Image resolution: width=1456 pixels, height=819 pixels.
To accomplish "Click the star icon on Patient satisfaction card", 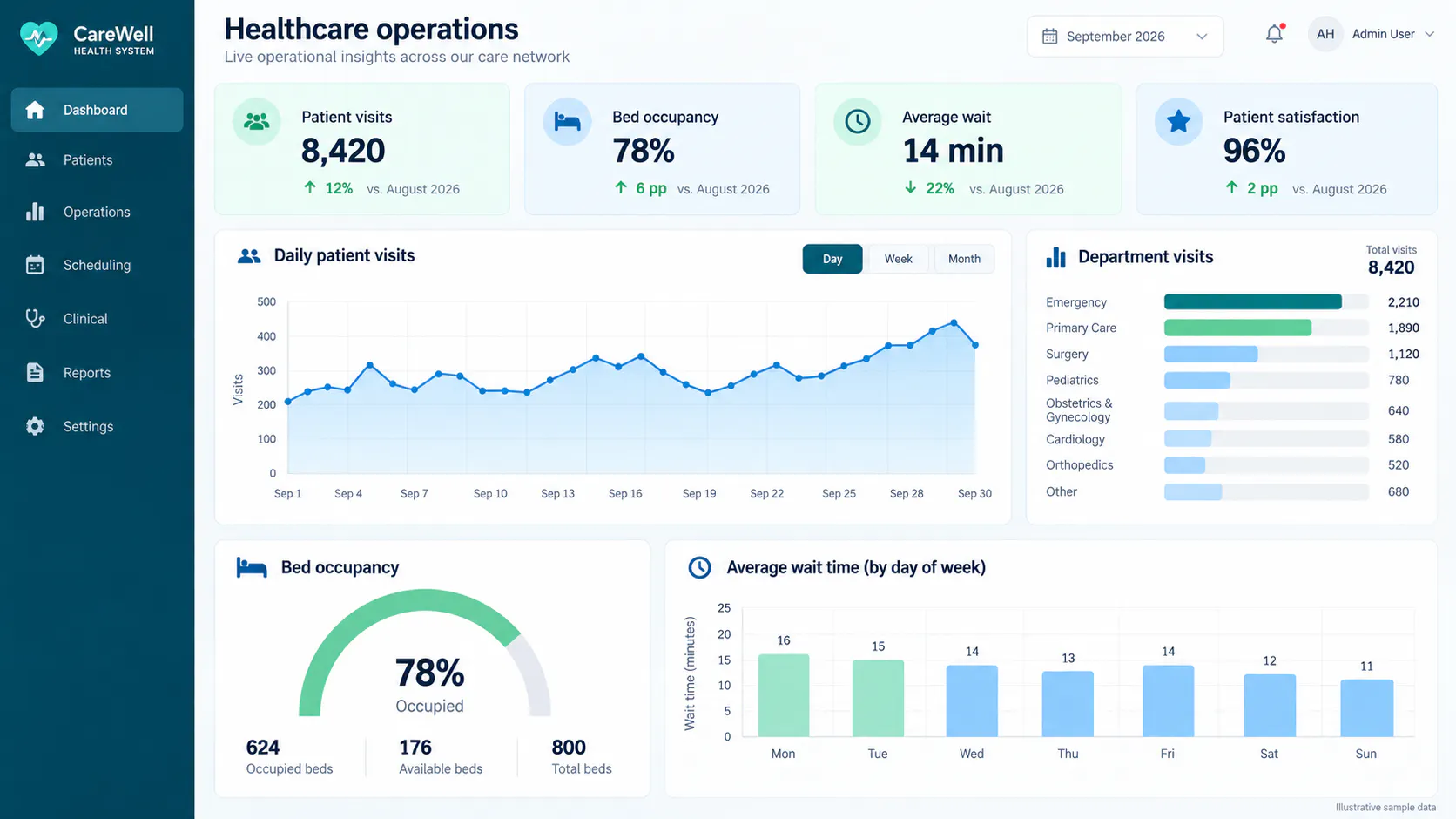I will [1178, 121].
